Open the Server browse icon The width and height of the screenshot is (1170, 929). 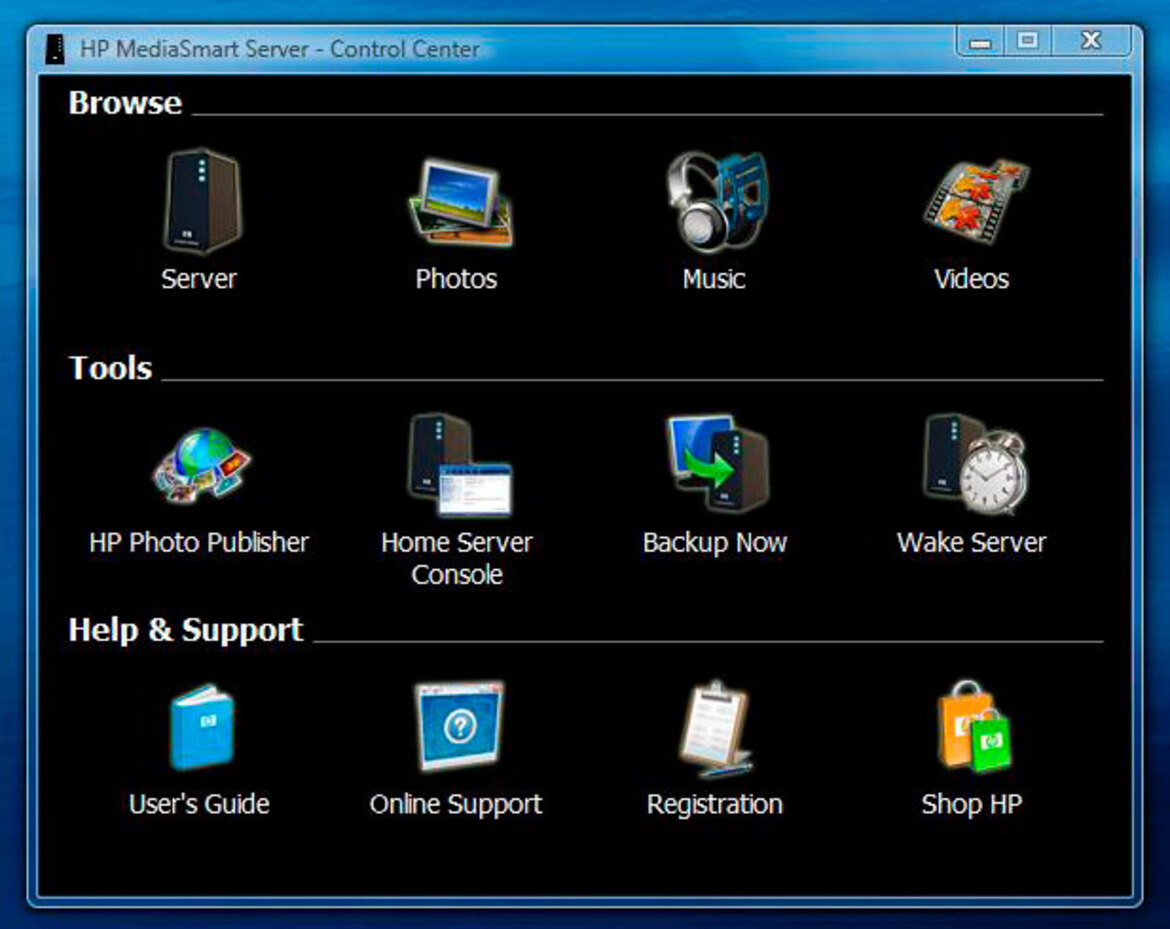201,201
